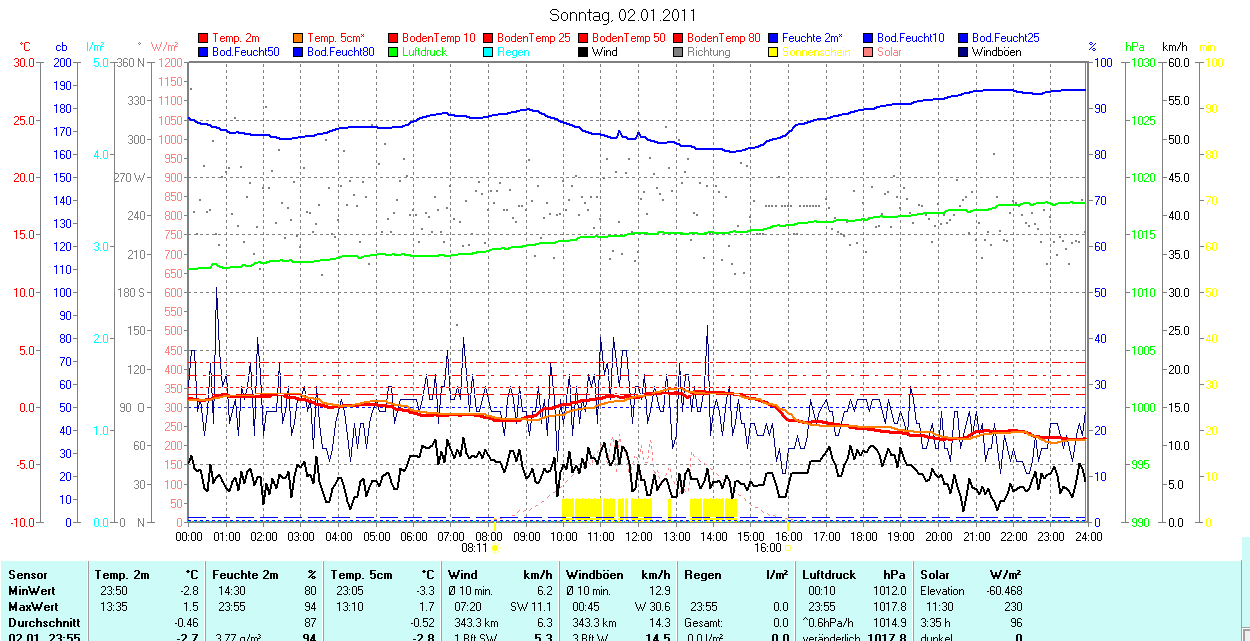
Task: Select the yellow Sonnenschein legend marker
Action: [774, 52]
